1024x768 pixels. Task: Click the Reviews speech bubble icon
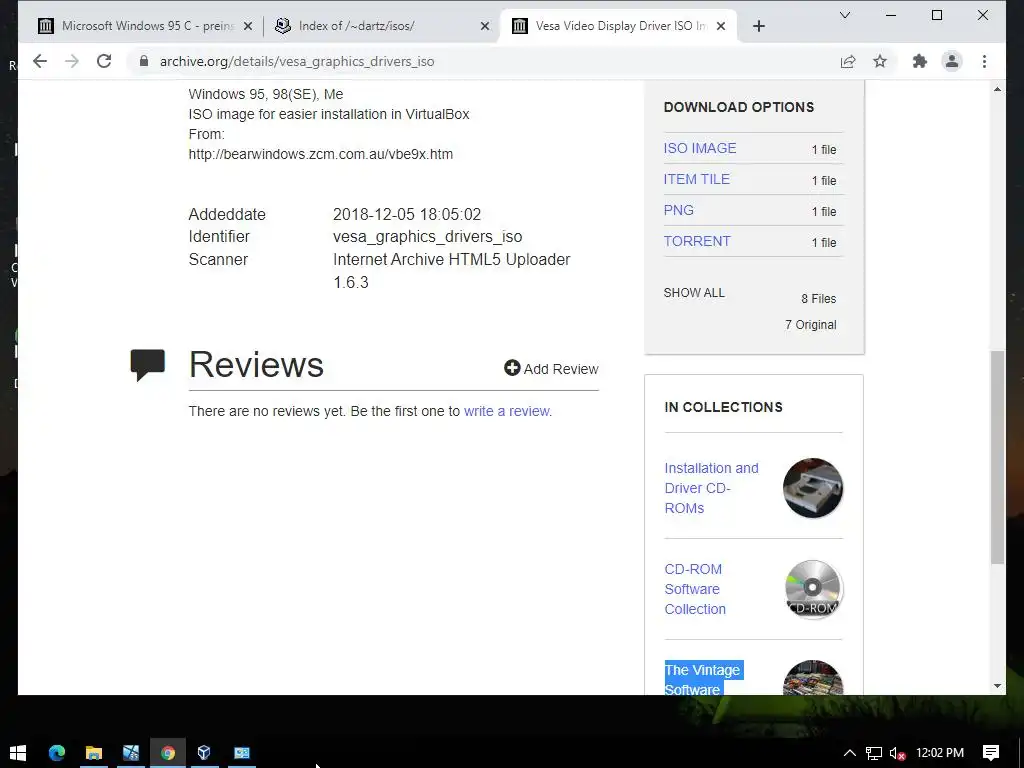pos(148,365)
